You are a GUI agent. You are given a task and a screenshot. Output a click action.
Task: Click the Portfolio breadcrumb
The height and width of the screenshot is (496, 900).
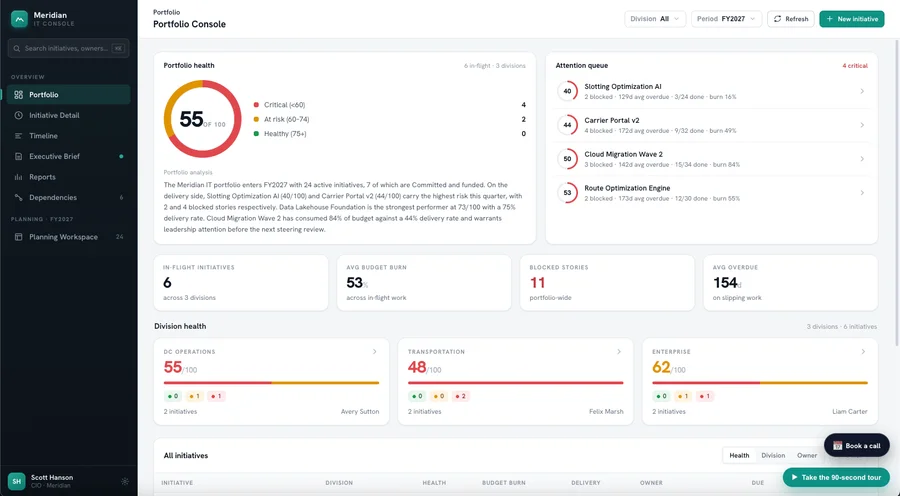point(166,12)
